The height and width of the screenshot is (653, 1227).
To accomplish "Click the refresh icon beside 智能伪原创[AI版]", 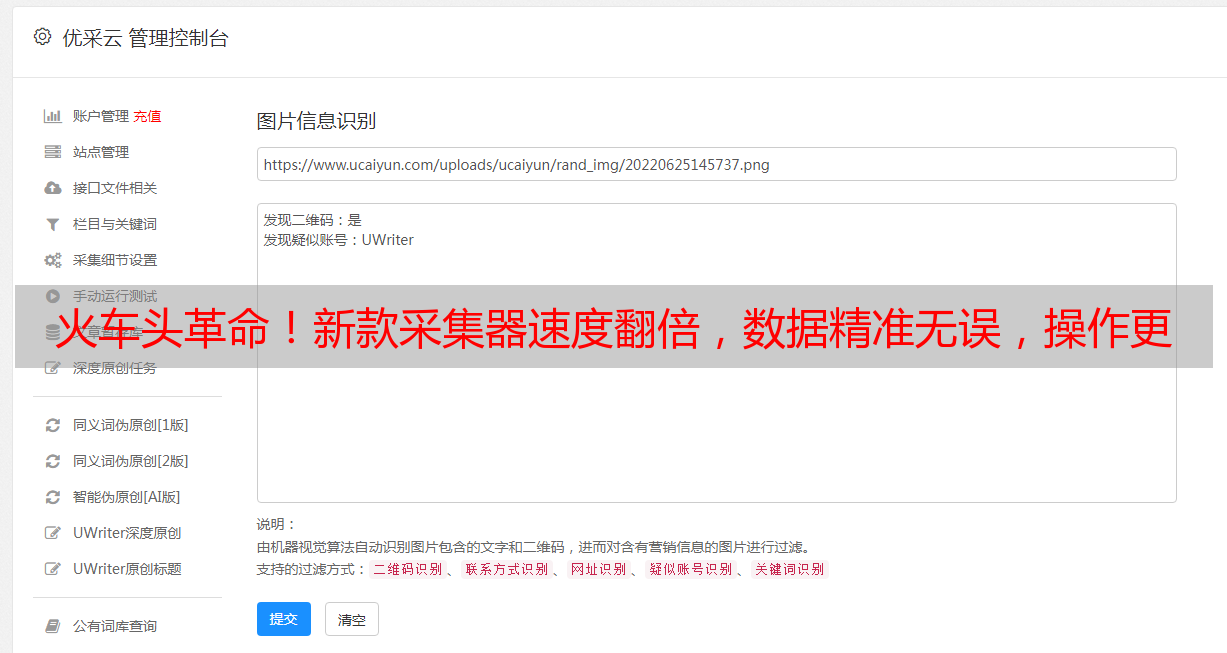I will coord(52,497).
